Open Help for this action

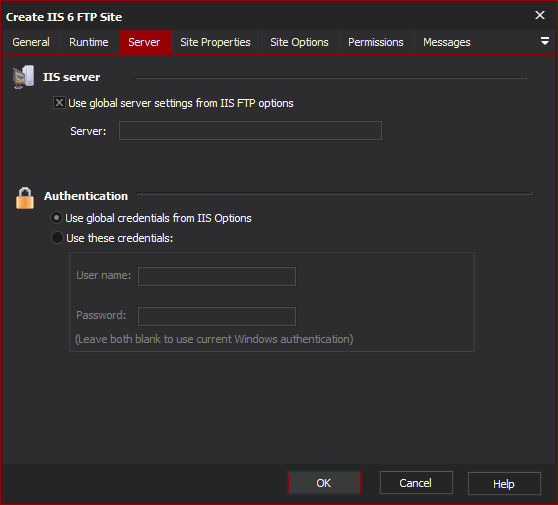click(504, 483)
